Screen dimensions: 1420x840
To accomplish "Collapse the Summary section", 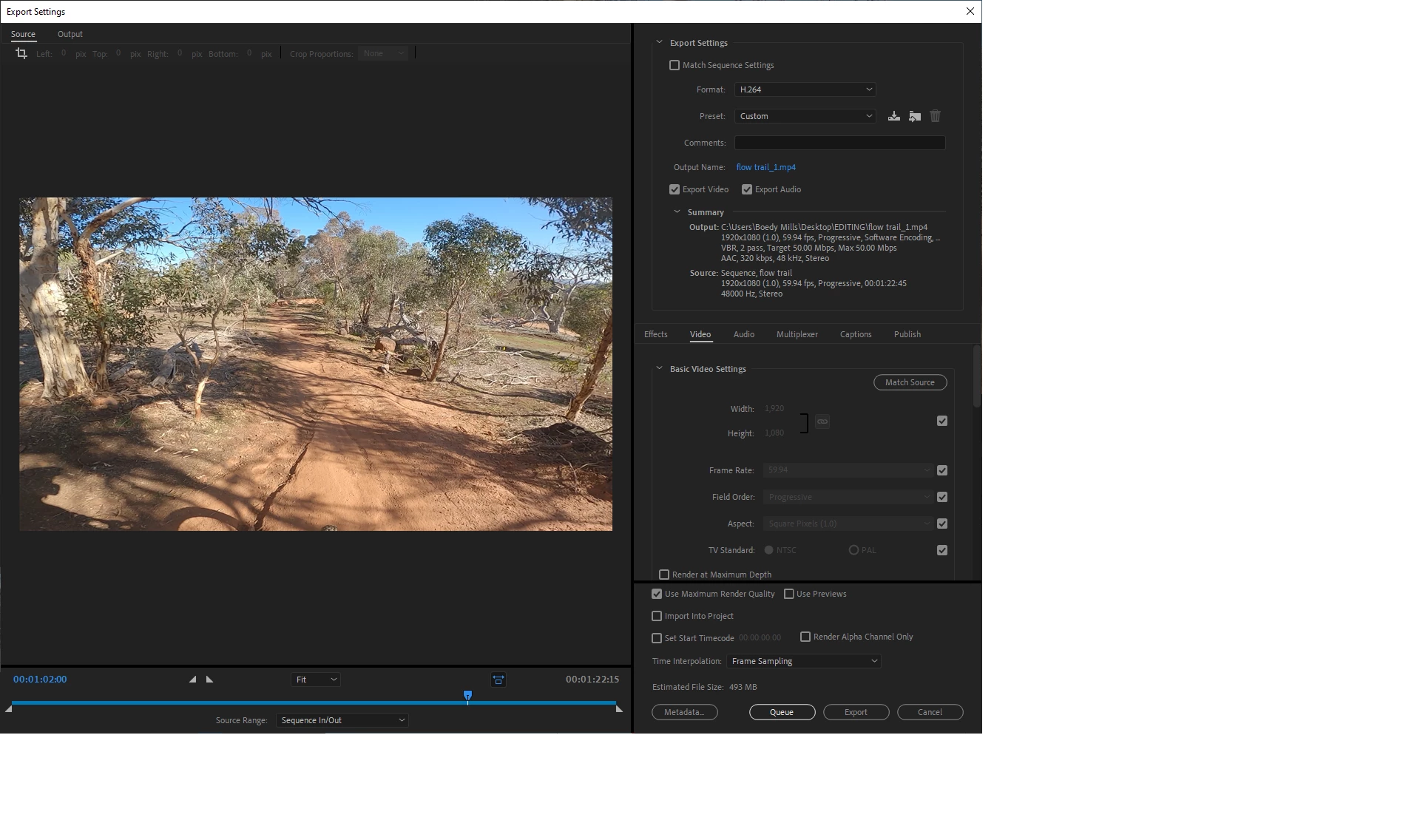I will pos(677,211).
